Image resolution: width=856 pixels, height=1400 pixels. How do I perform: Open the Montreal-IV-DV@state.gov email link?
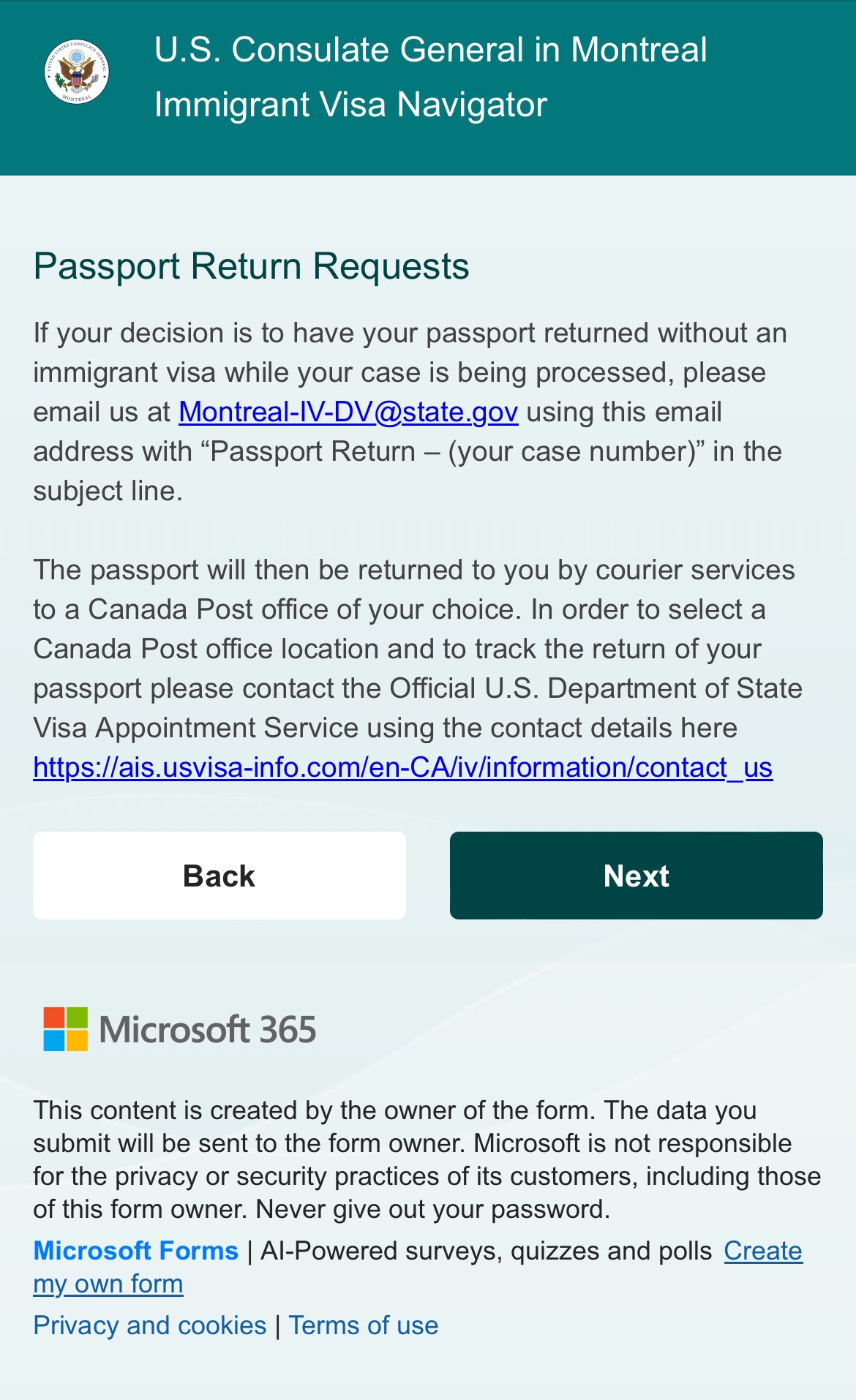point(348,412)
